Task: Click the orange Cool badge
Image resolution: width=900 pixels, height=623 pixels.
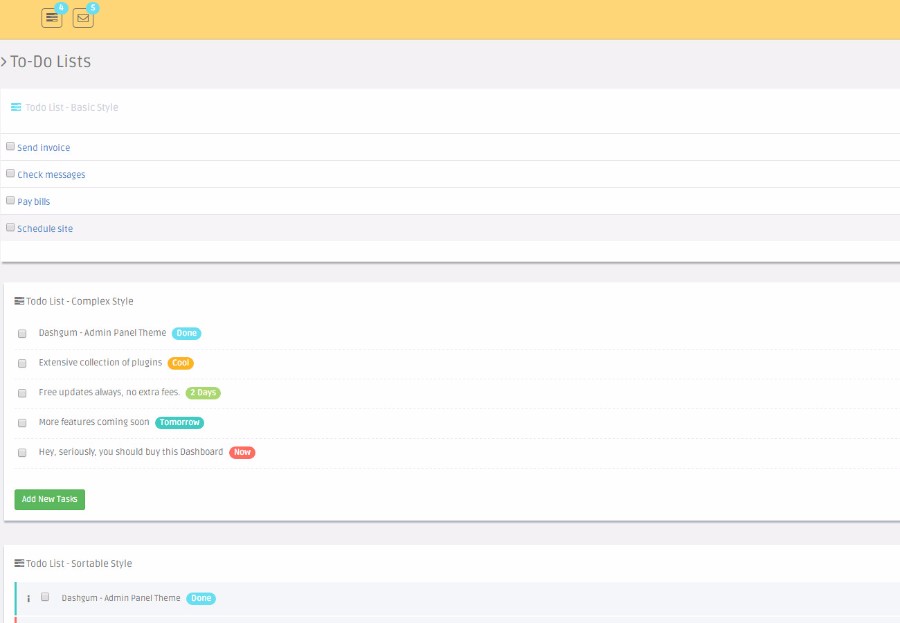Action: click(x=181, y=363)
